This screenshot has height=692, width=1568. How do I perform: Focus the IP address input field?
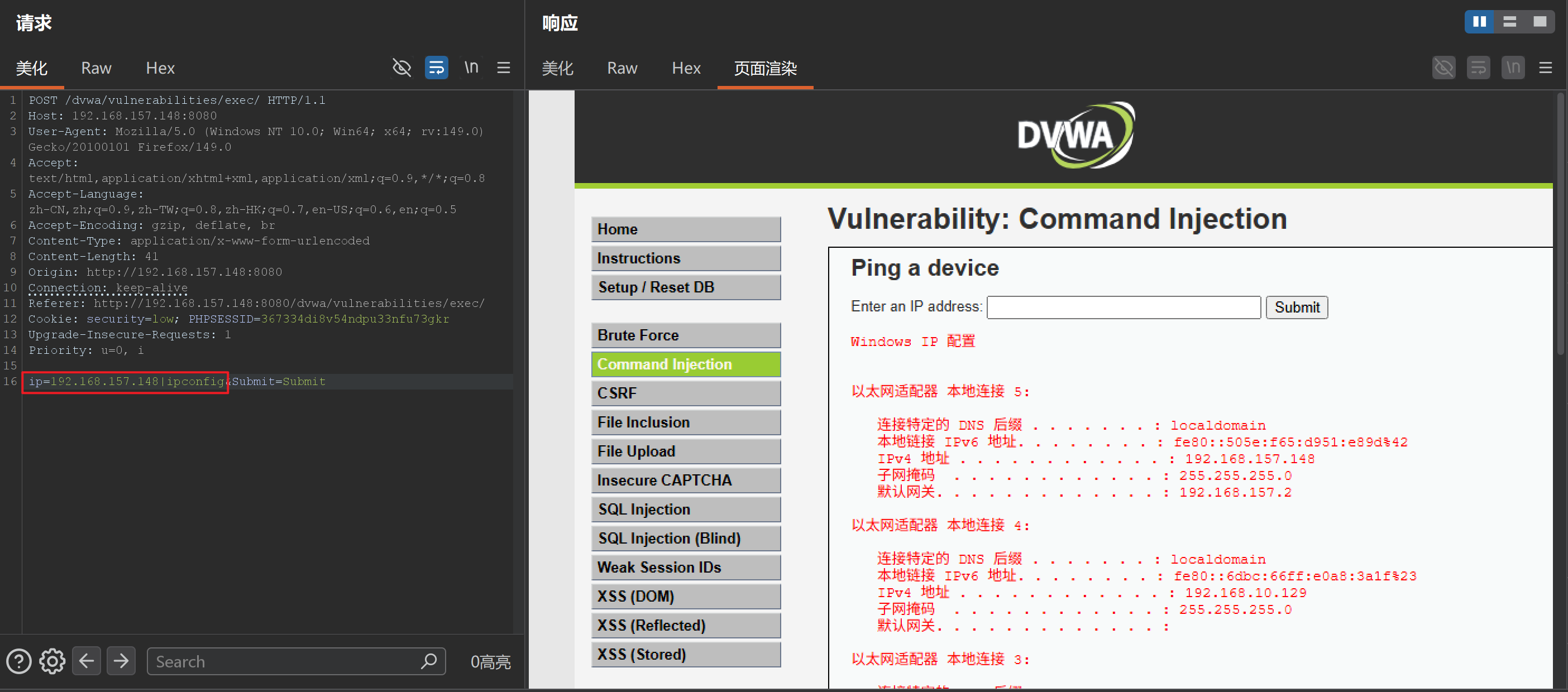click(1124, 307)
